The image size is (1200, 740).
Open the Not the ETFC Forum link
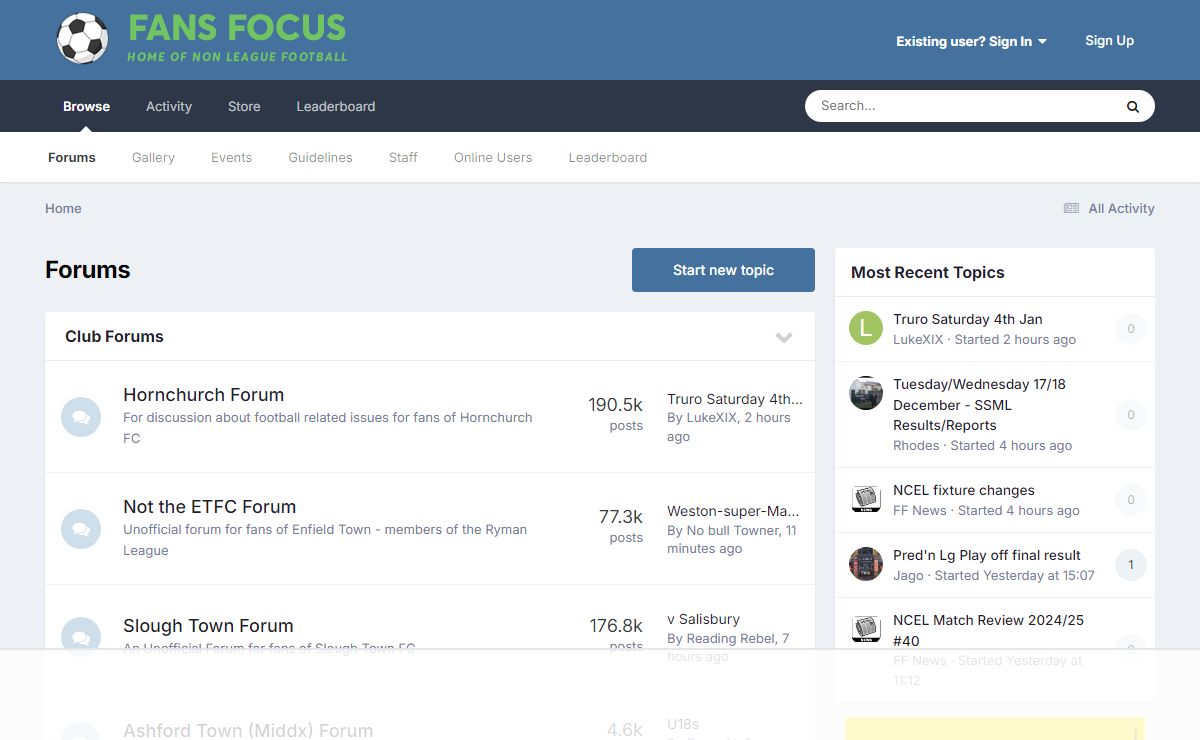(210, 506)
